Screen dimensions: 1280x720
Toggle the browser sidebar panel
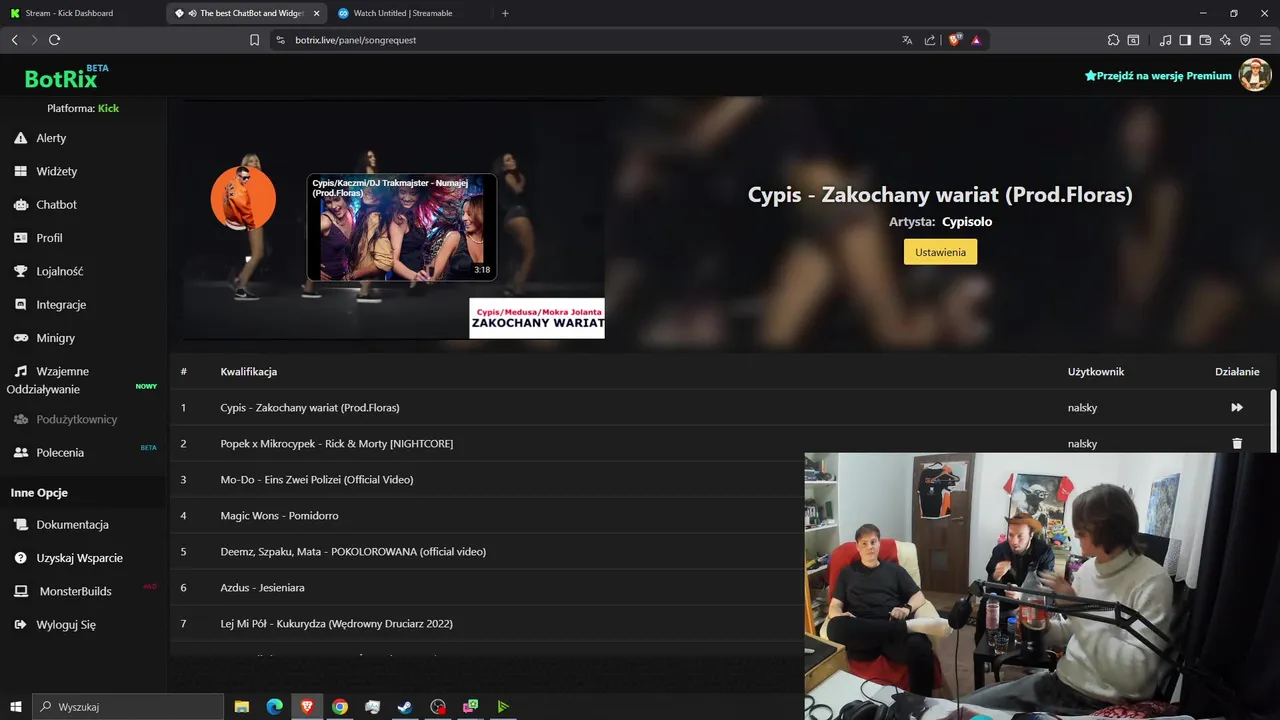pyautogui.click(x=1185, y=40)
